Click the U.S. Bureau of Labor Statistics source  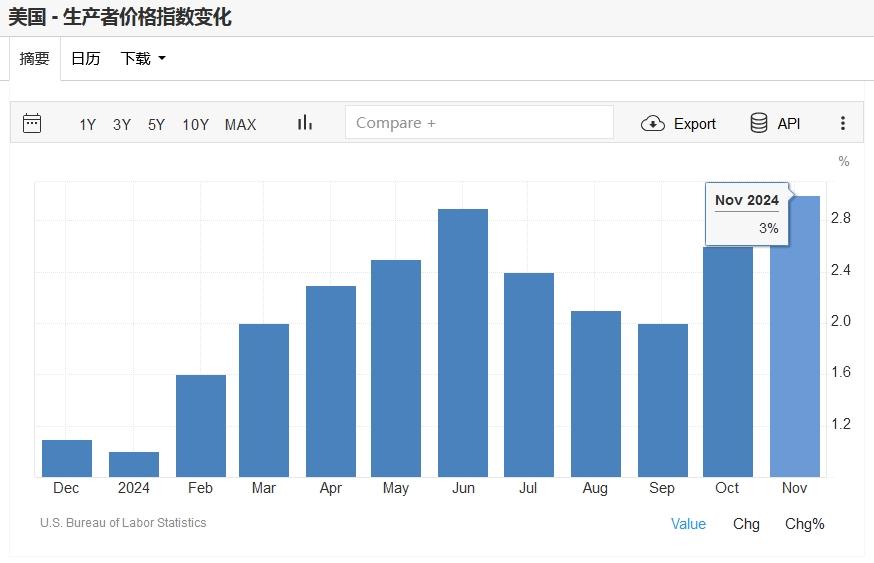coord(123,523)
